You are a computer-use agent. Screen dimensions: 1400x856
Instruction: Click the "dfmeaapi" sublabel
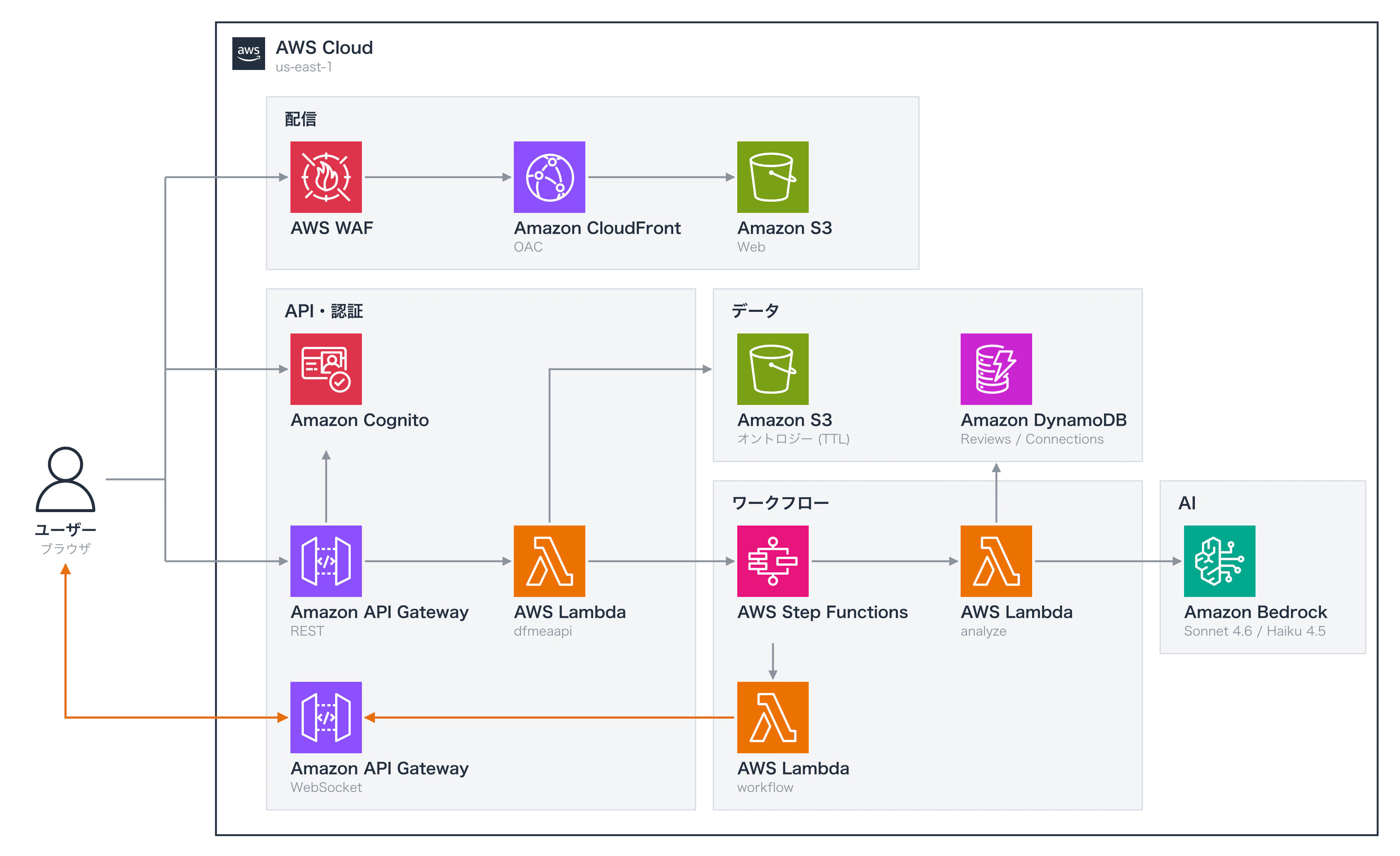pyautogui.click(x=542, y=631)
